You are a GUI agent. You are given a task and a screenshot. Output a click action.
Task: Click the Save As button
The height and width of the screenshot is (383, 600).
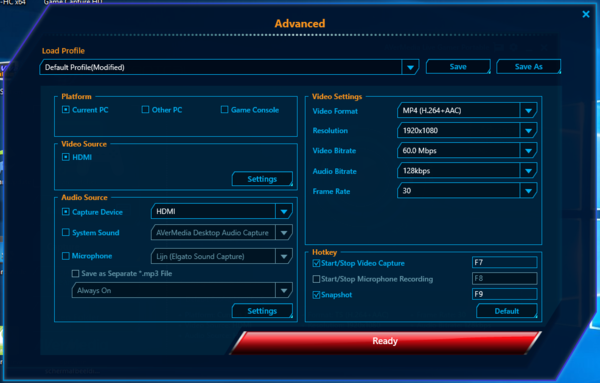click(x=528, y=67)
